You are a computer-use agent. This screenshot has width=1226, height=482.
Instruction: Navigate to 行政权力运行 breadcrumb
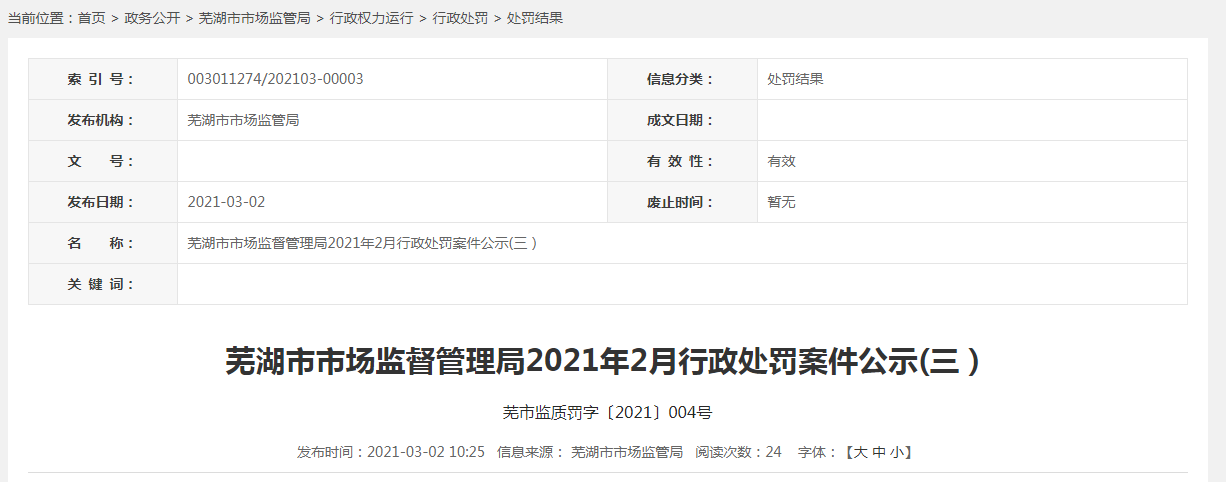click(x=371, y=18)
